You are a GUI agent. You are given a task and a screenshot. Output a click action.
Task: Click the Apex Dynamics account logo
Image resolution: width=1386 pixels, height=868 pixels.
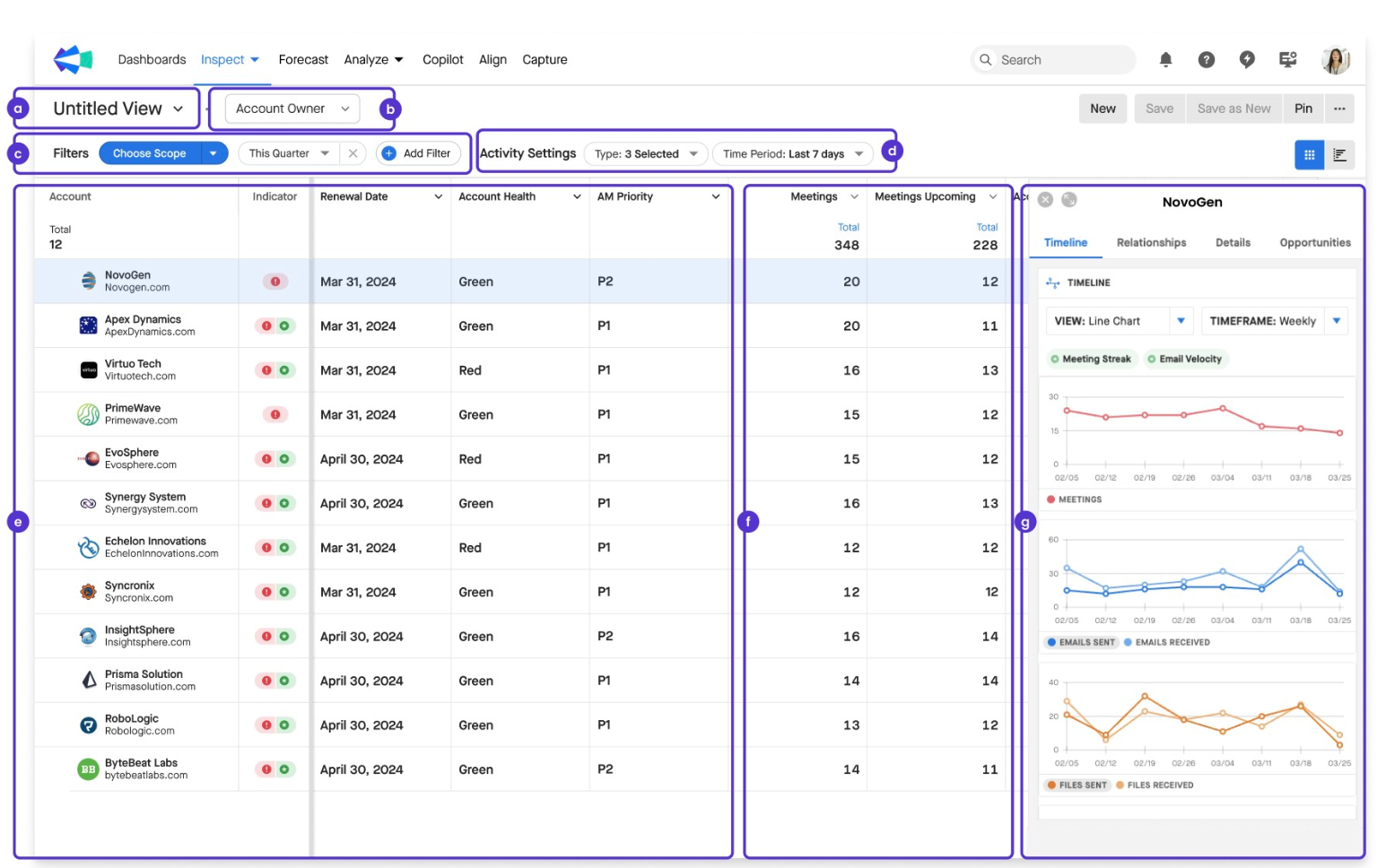point(88,325)
